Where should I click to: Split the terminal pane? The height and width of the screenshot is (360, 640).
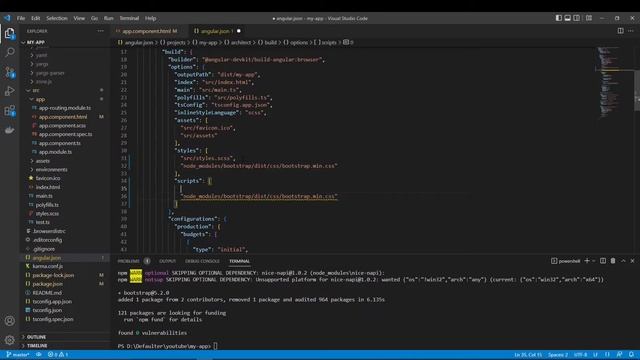tap(603, 261)
